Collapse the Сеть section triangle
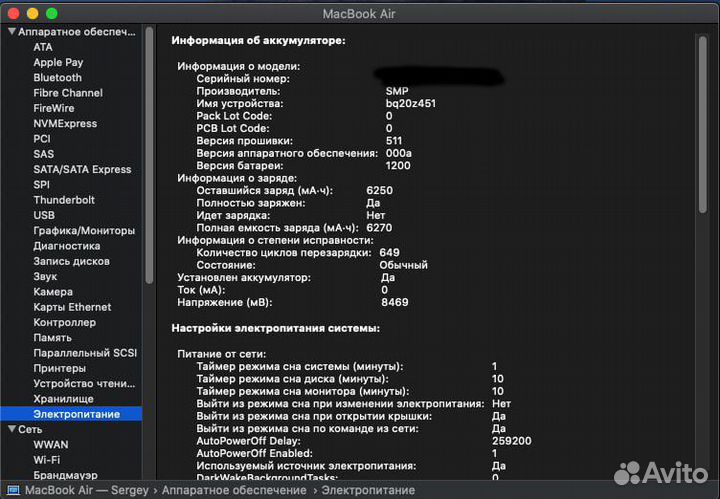This screenshot has height=499, width=720. click(x=11, y=429)
